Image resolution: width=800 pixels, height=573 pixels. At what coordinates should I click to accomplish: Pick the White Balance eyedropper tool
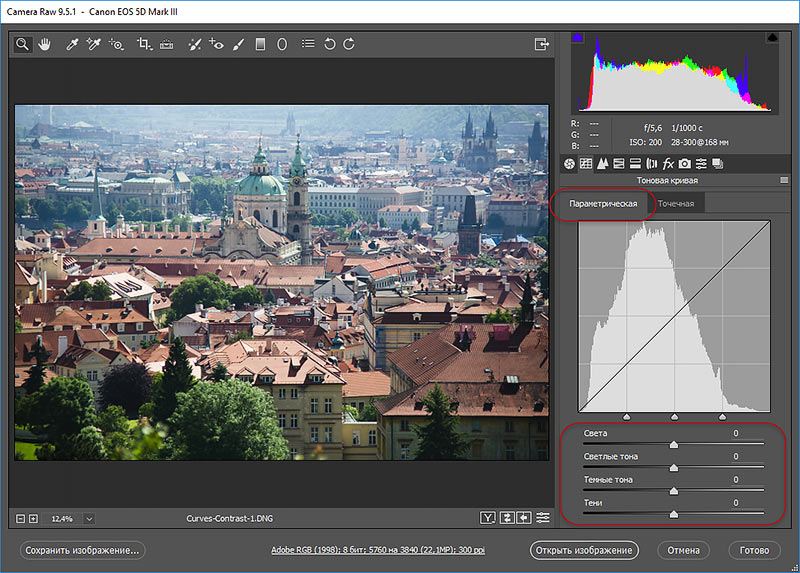coord(72,45)
